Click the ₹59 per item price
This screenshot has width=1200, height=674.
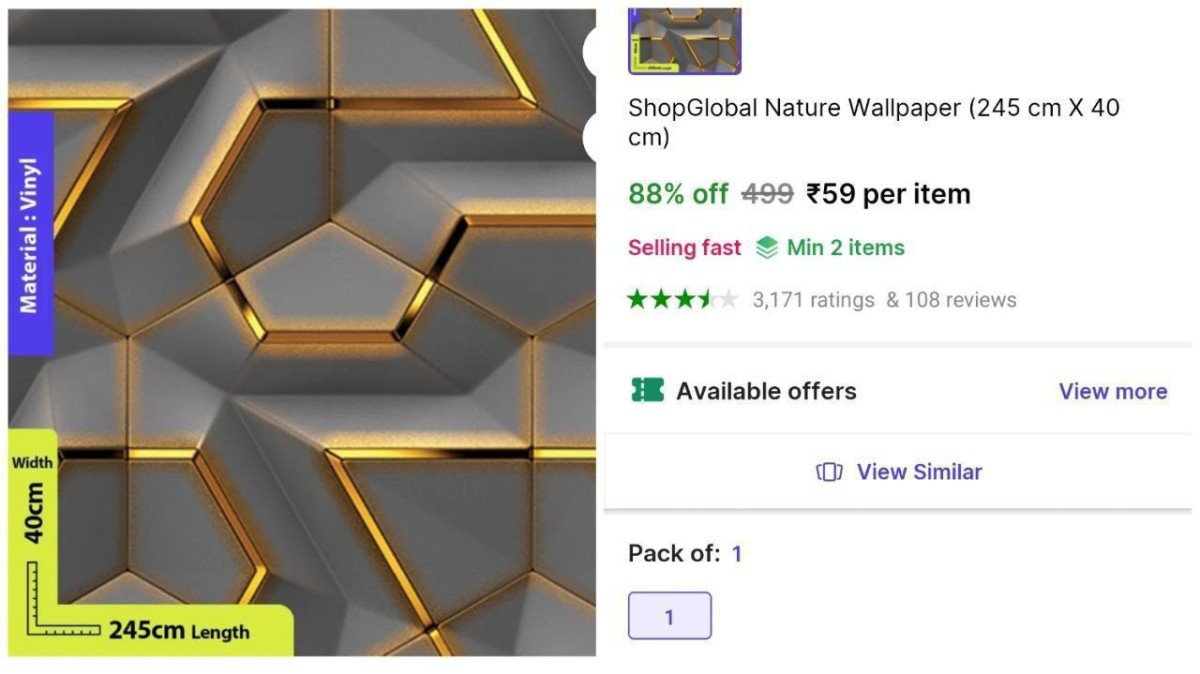click(888, 194)
